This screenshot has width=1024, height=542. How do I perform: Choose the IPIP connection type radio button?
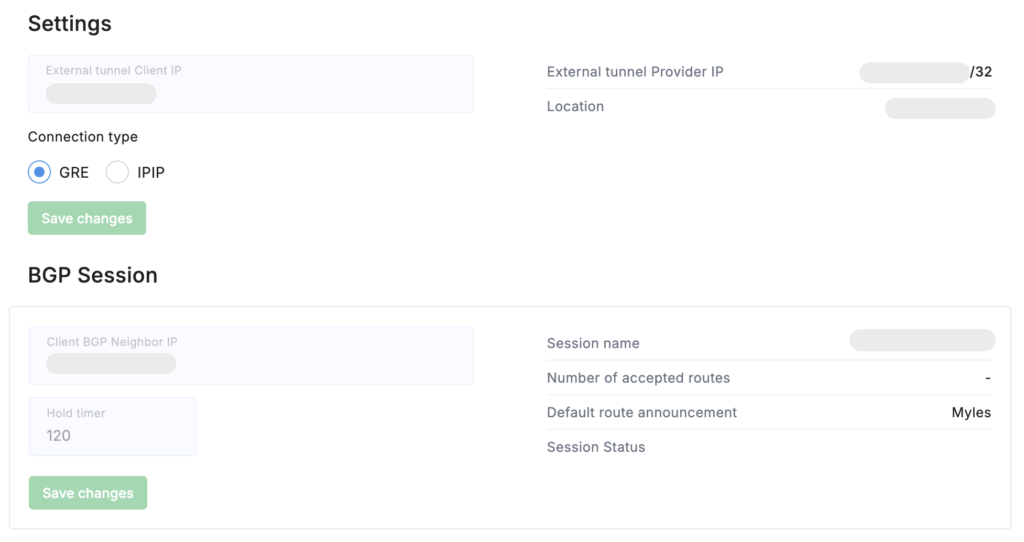118,172
